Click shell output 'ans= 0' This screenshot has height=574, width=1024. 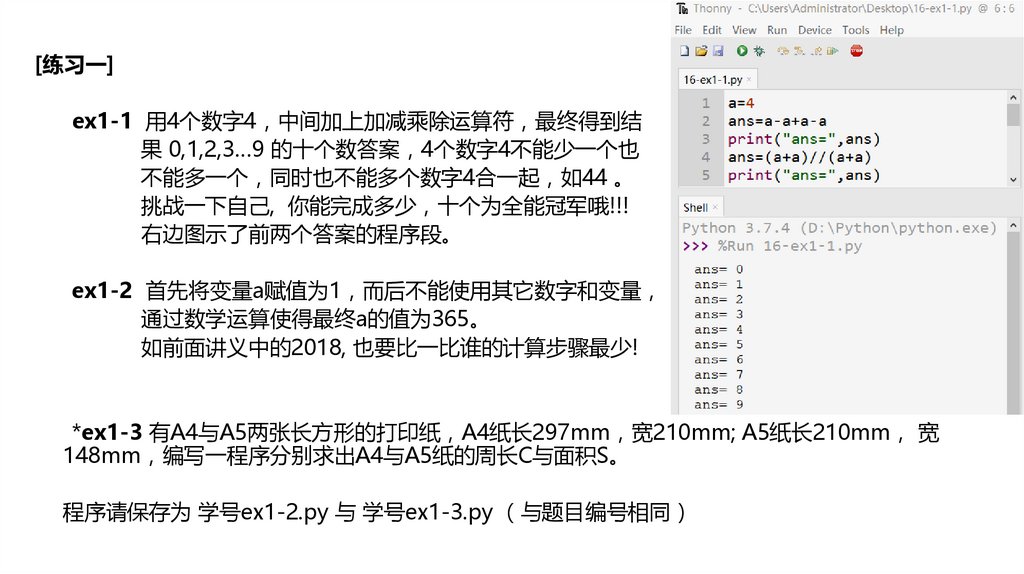pyautogui.click(x=718, y=270)
